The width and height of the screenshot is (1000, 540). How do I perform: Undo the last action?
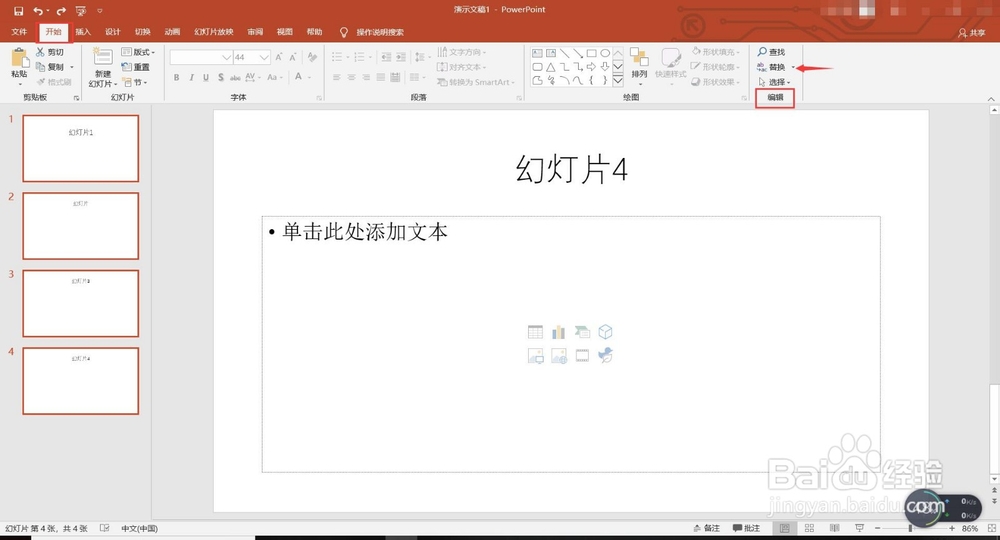[38, 11]
